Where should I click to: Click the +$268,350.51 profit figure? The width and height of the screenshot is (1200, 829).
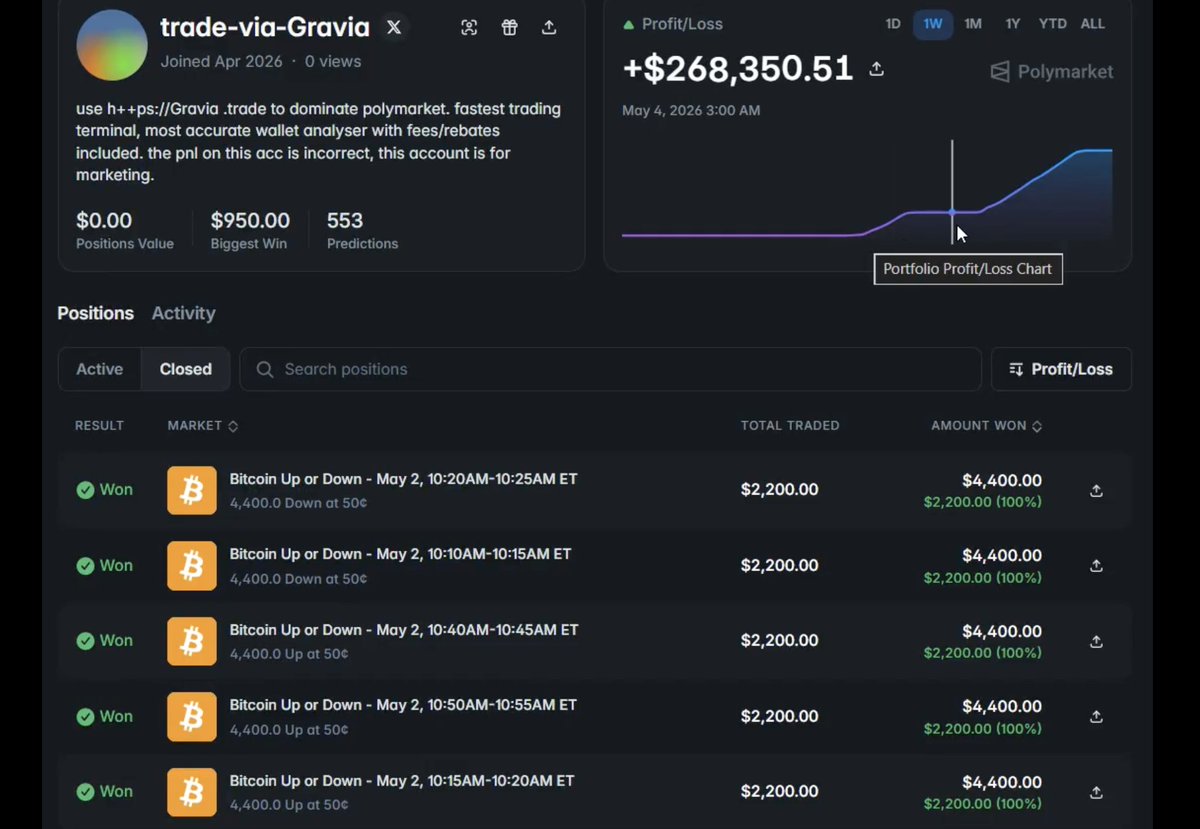[x=738, y=69]
